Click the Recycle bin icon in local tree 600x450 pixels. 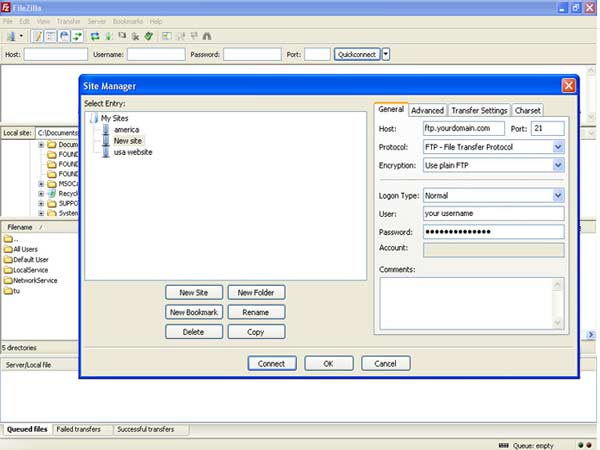coord(52,194)
